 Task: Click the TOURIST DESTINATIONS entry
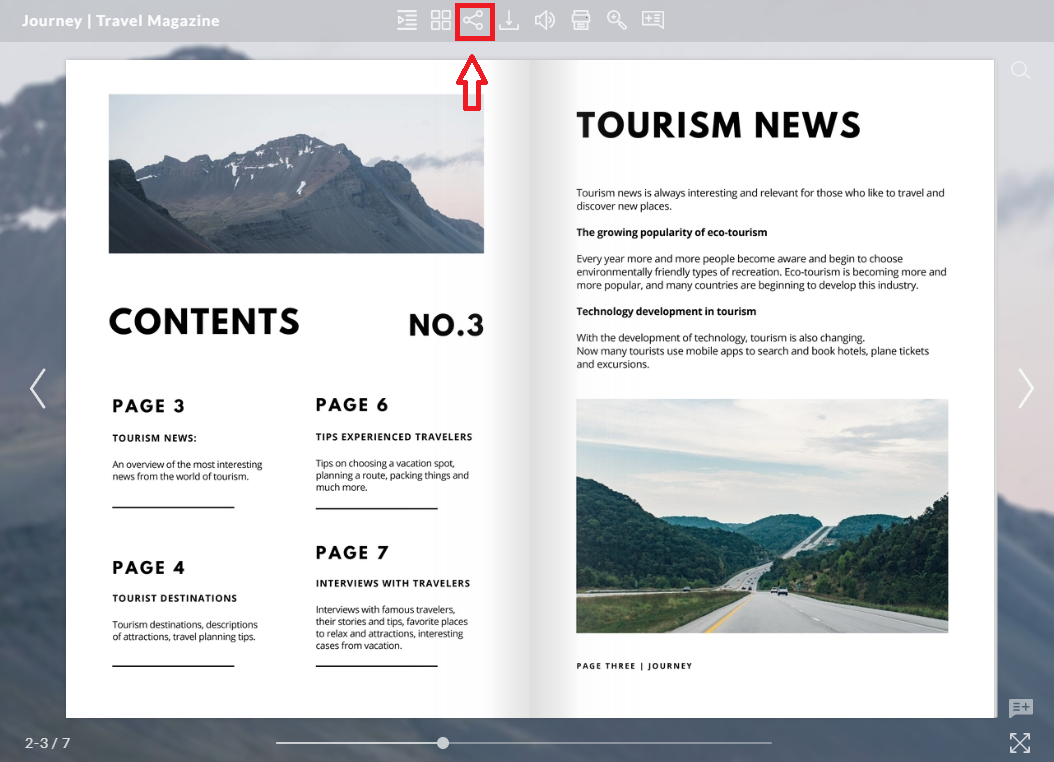pos(175,598)
